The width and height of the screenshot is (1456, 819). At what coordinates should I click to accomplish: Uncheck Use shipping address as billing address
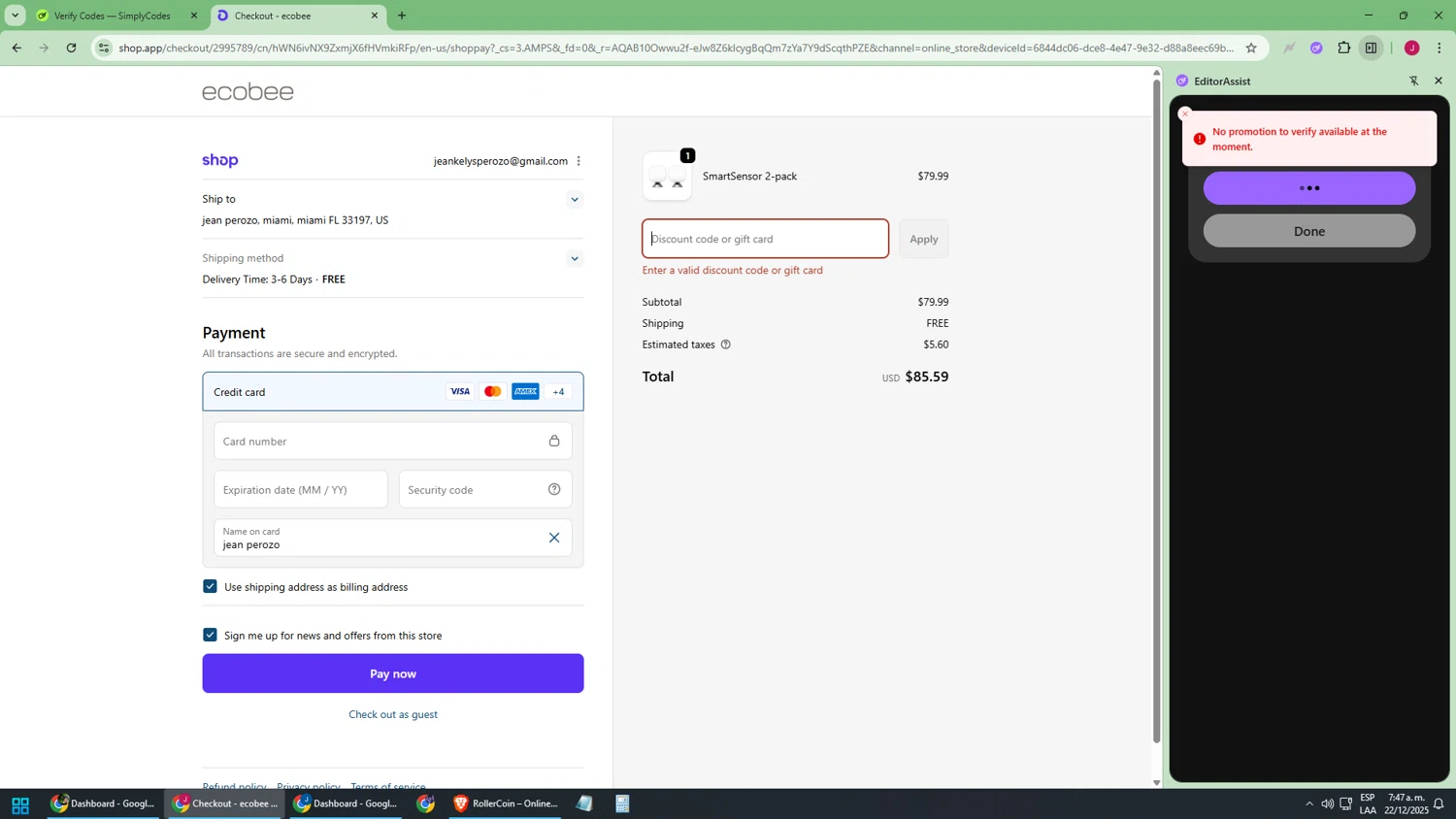pos(210,586)
